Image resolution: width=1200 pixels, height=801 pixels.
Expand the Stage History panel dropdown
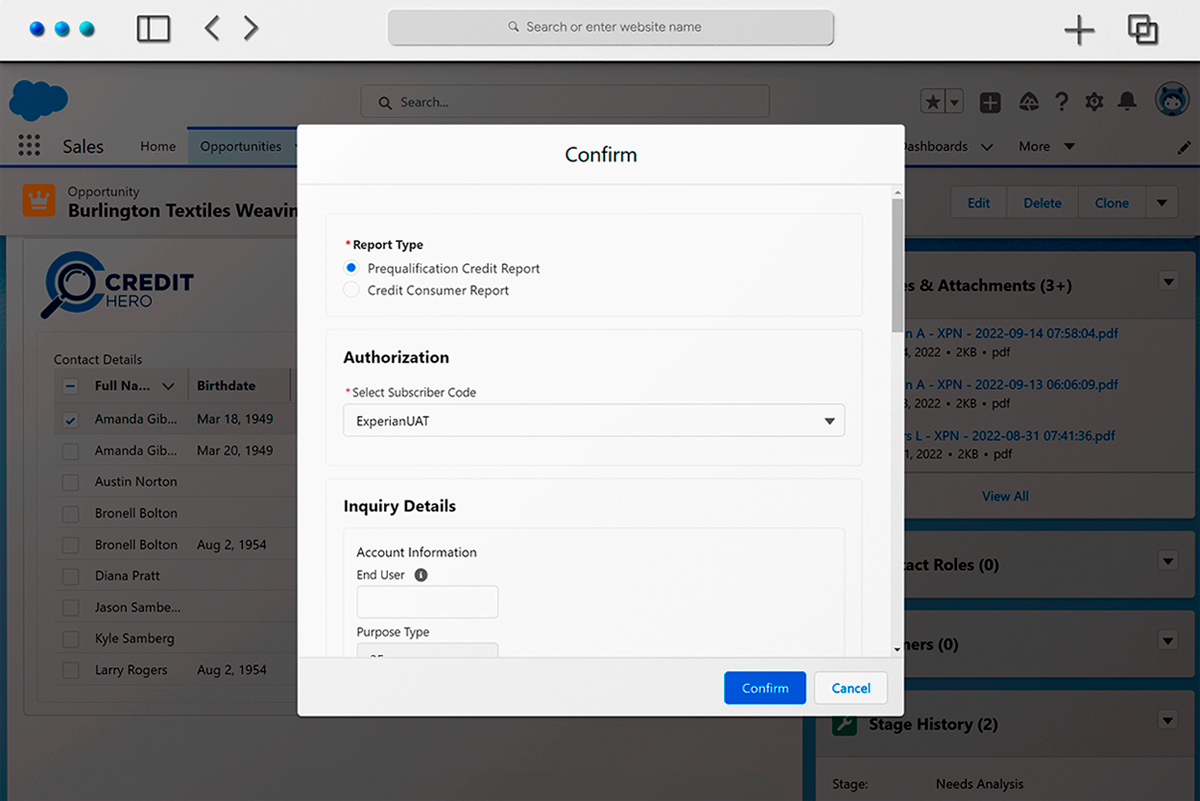1168,720
